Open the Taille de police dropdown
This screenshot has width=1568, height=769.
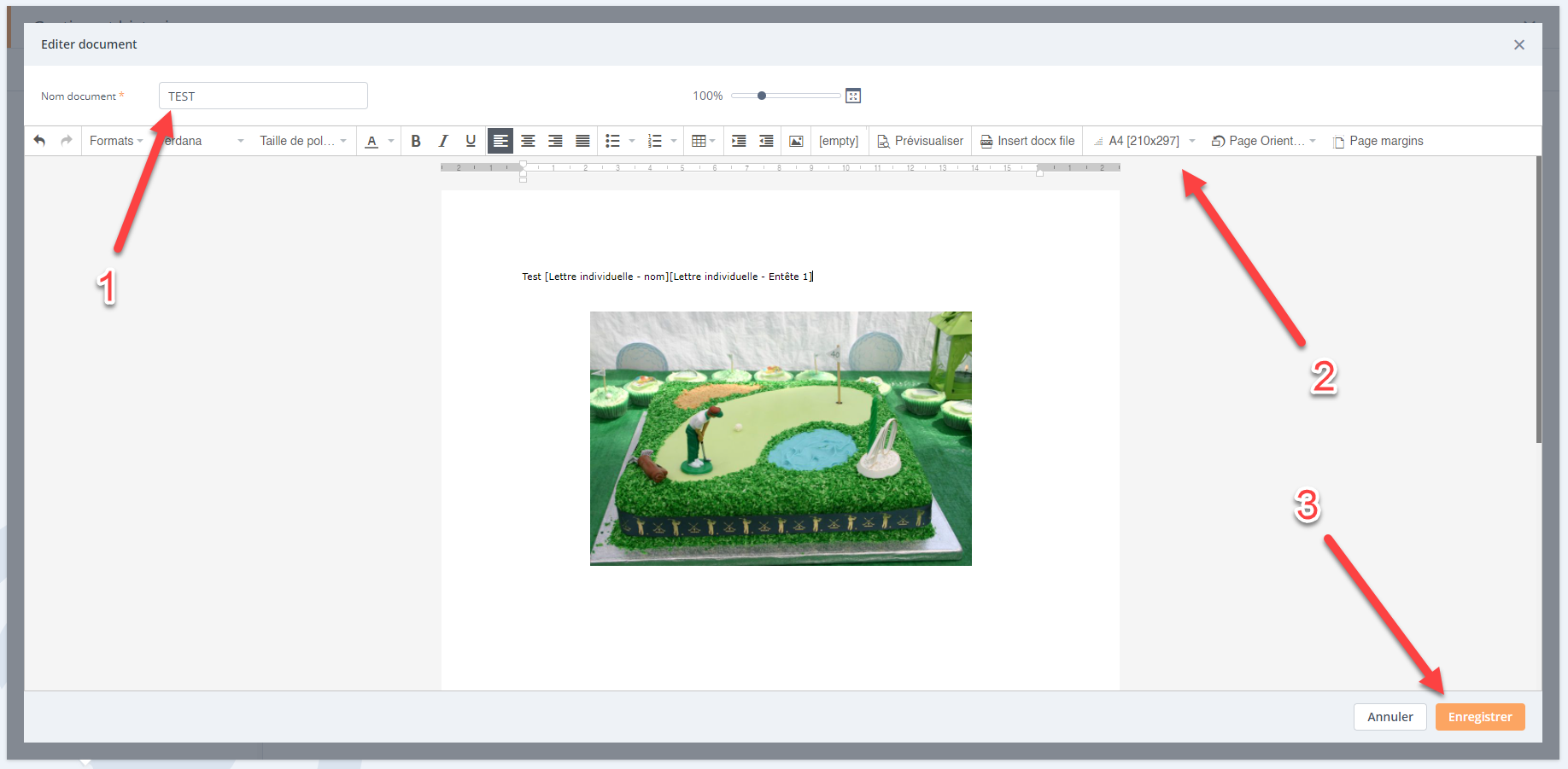303,141
